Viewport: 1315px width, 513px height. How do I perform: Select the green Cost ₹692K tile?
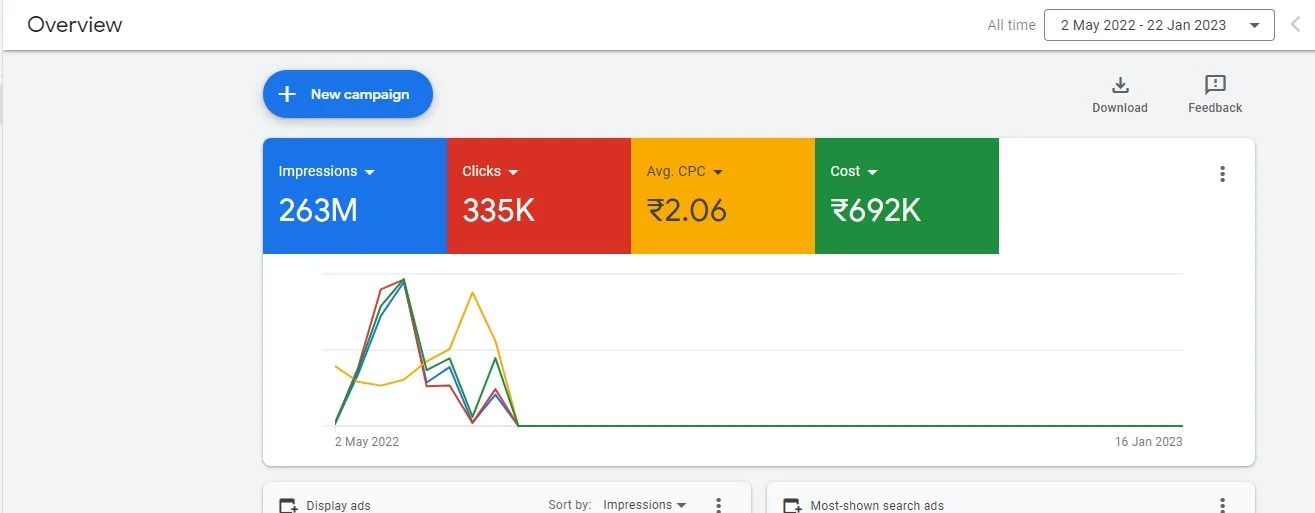(907, 196)
